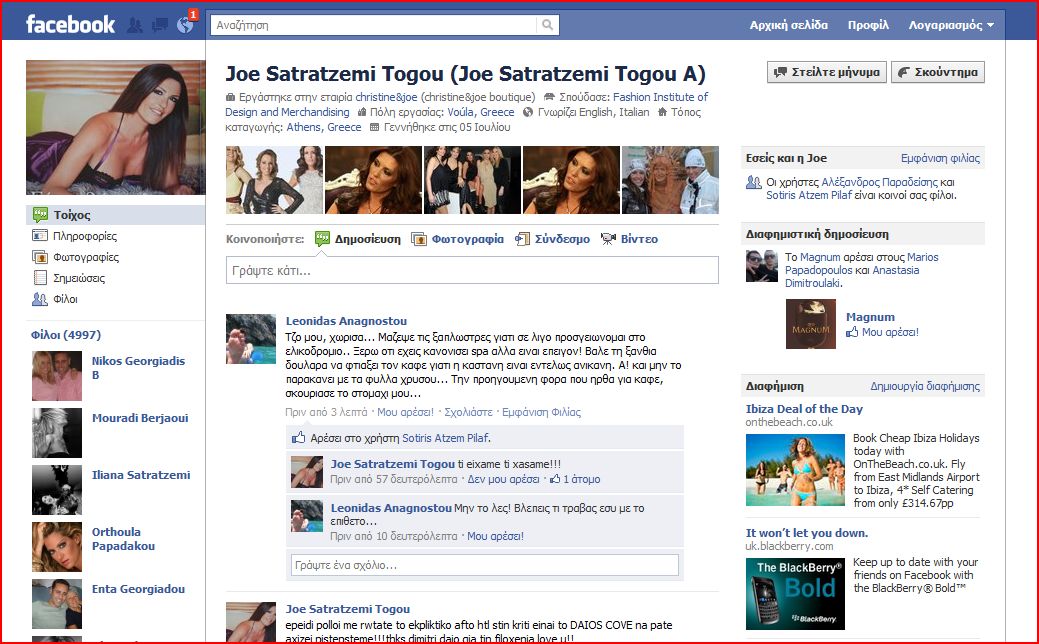Click the thumbs-up icon beside Magnum
The width and height of the screenshot is (1039, 644).
tap(852, 332)
